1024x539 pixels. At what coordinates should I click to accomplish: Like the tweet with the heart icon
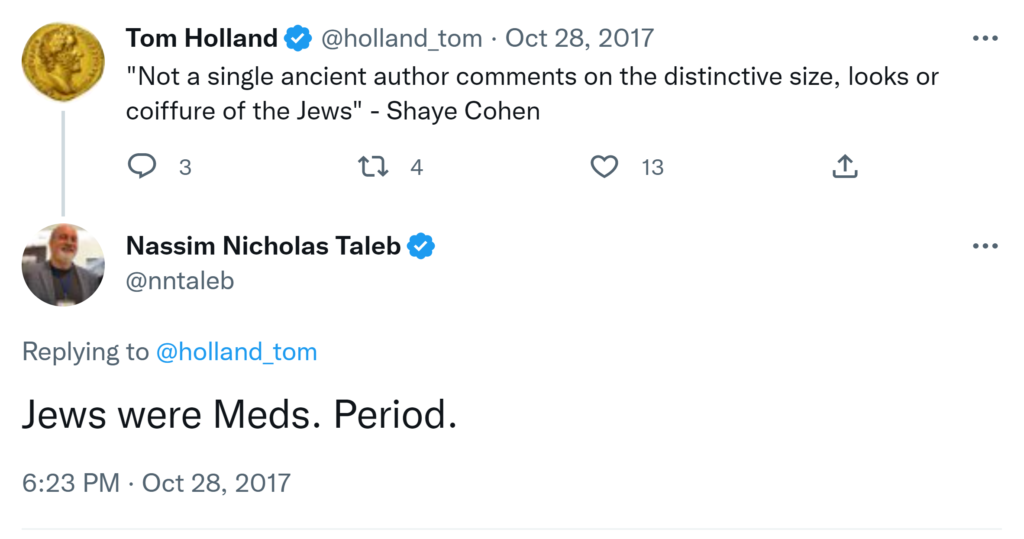604,166
